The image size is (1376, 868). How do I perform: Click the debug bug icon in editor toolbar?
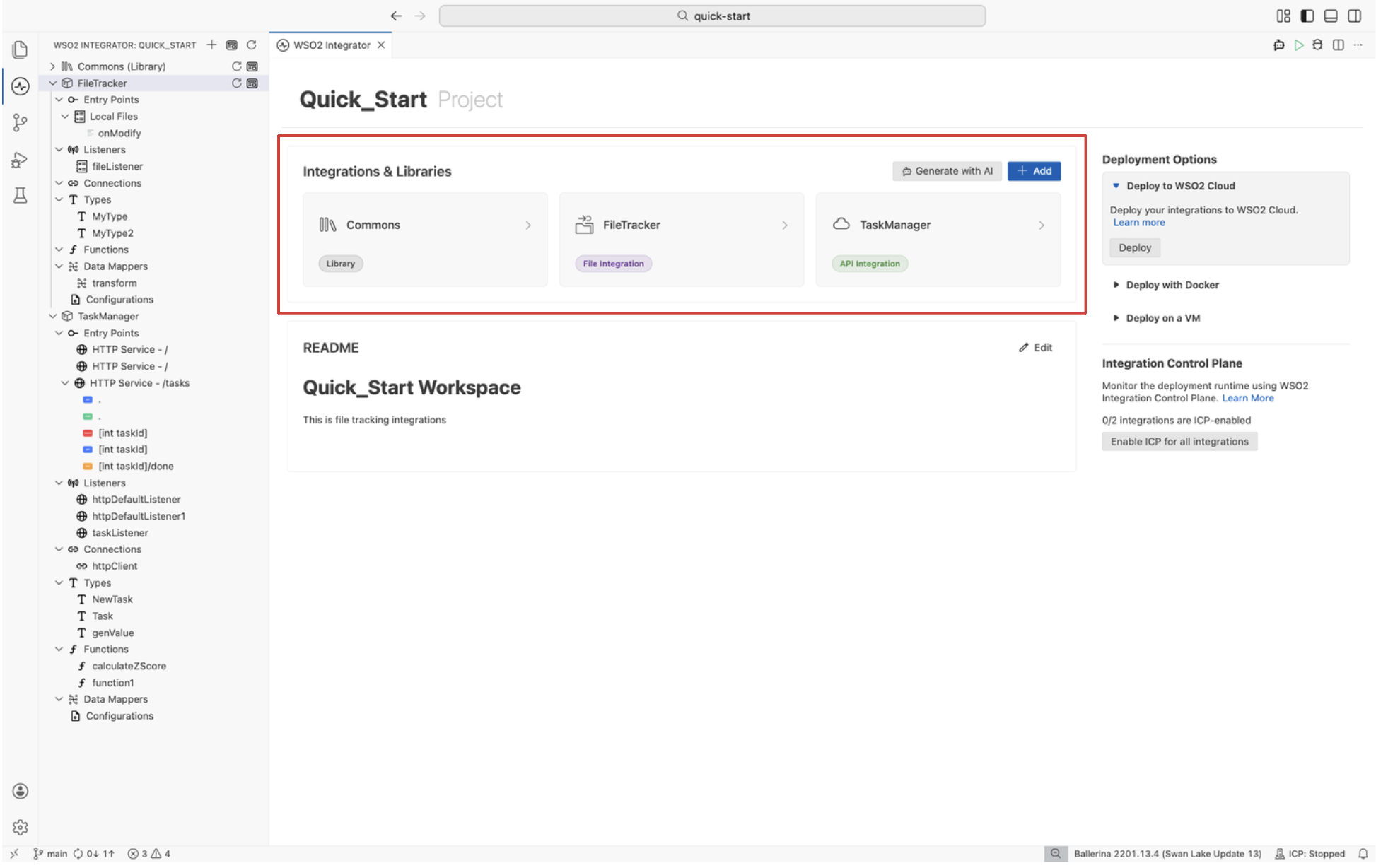1317,45
